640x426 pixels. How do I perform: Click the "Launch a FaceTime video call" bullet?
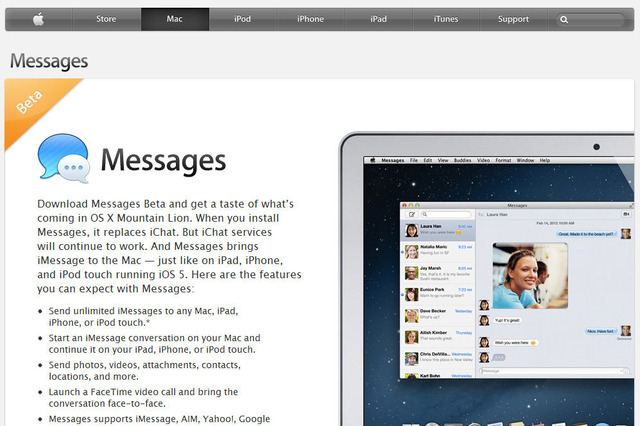pyautogui.click(x=143, y=397)
